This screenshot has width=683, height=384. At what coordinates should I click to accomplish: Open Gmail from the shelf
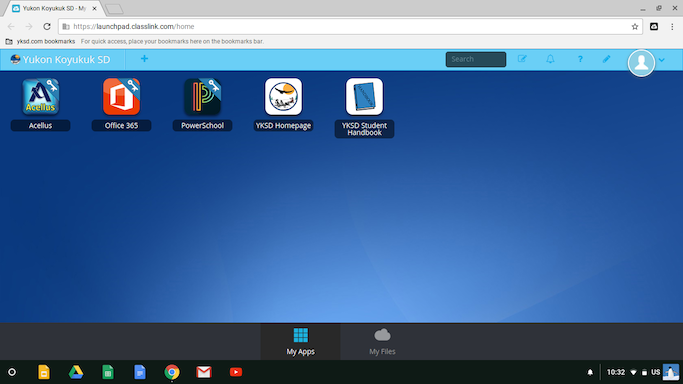point(204,372)
